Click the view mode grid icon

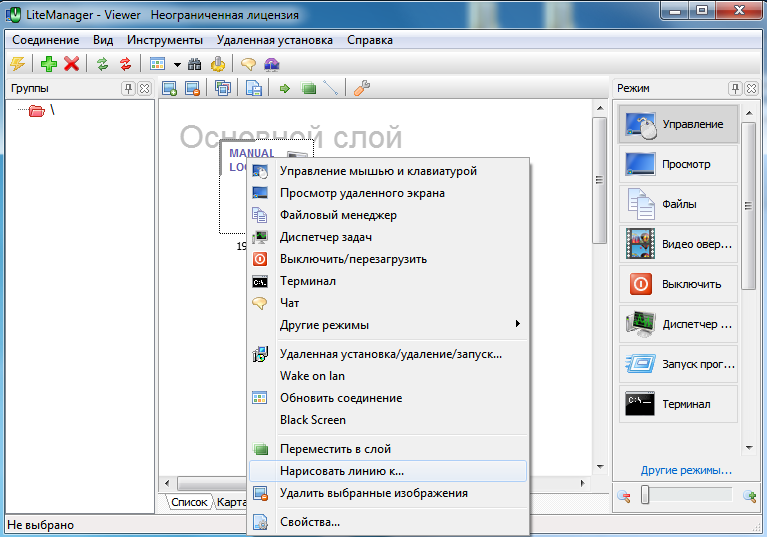click(x=158, y=64)
